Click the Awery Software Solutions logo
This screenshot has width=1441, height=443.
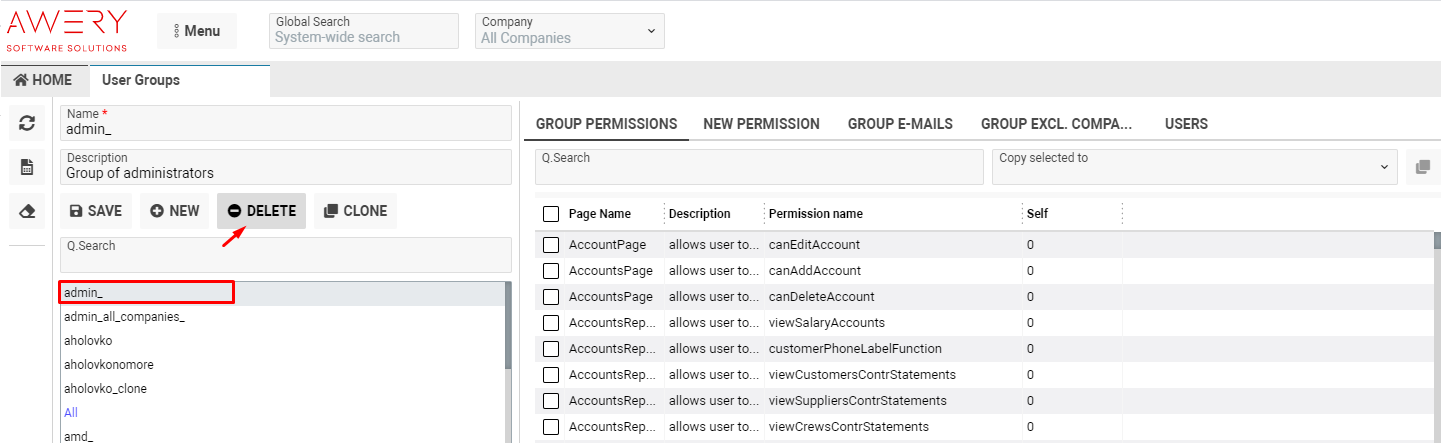point(67,30)
